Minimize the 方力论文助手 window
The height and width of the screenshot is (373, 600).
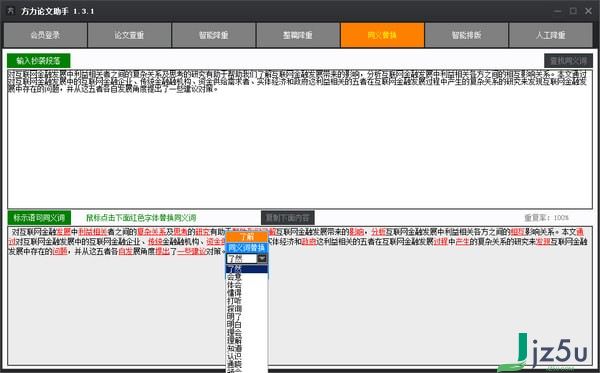click(558, 11)
